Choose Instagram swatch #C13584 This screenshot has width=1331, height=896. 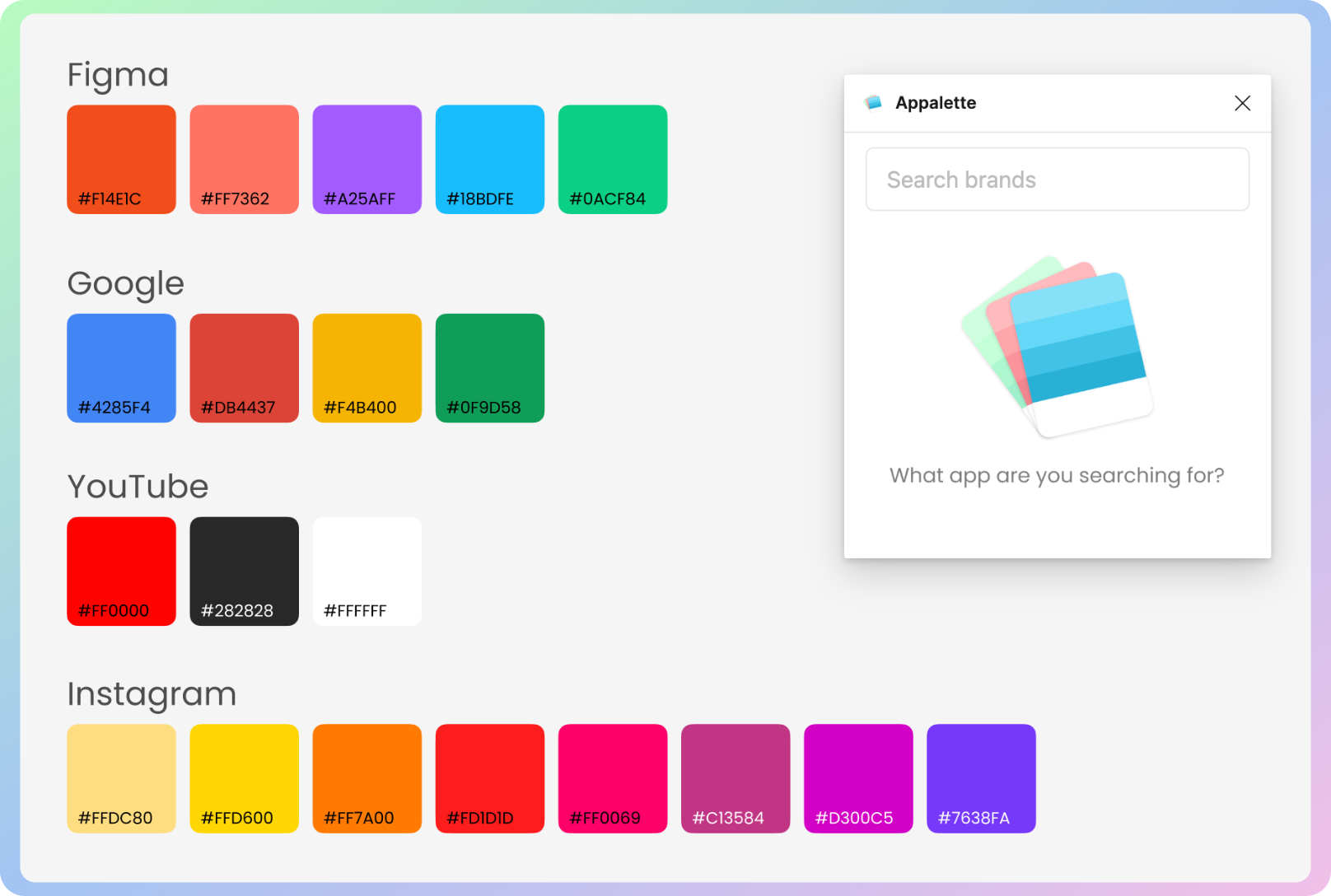(735, 778)
